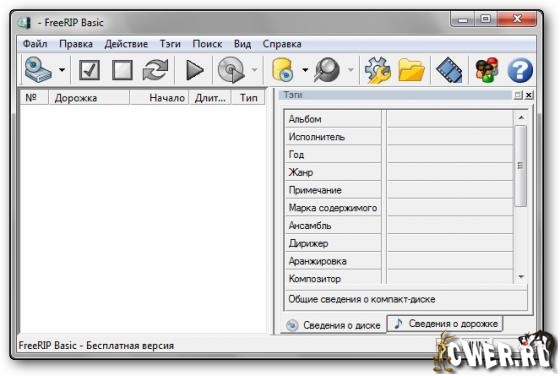Refresh the track list with arrows icon
Viewport: 560px width, 376px height.
click(x=155, y=70)
